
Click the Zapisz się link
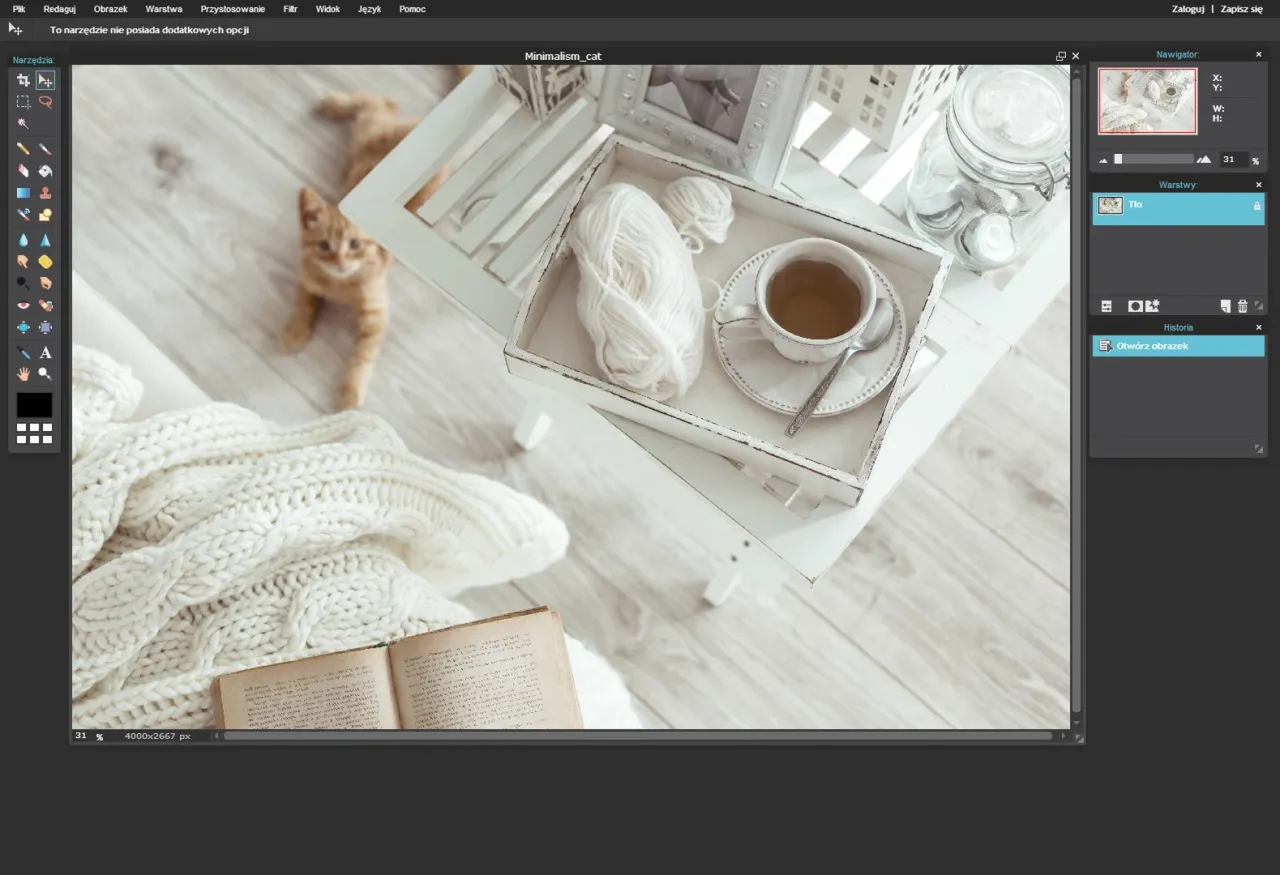1240,9
